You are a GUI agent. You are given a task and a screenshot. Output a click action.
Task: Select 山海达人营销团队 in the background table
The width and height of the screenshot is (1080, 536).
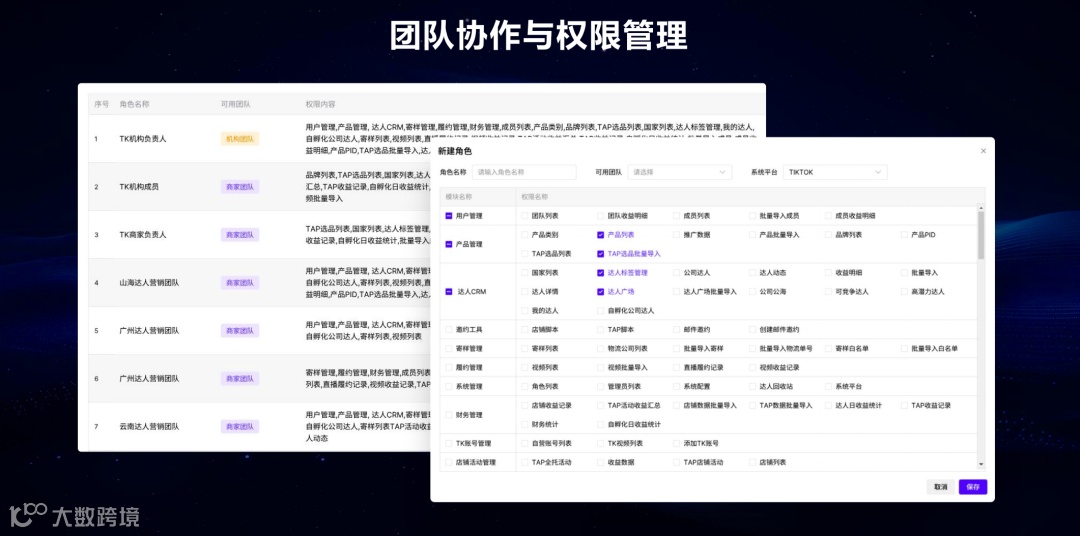click(149, 282)
